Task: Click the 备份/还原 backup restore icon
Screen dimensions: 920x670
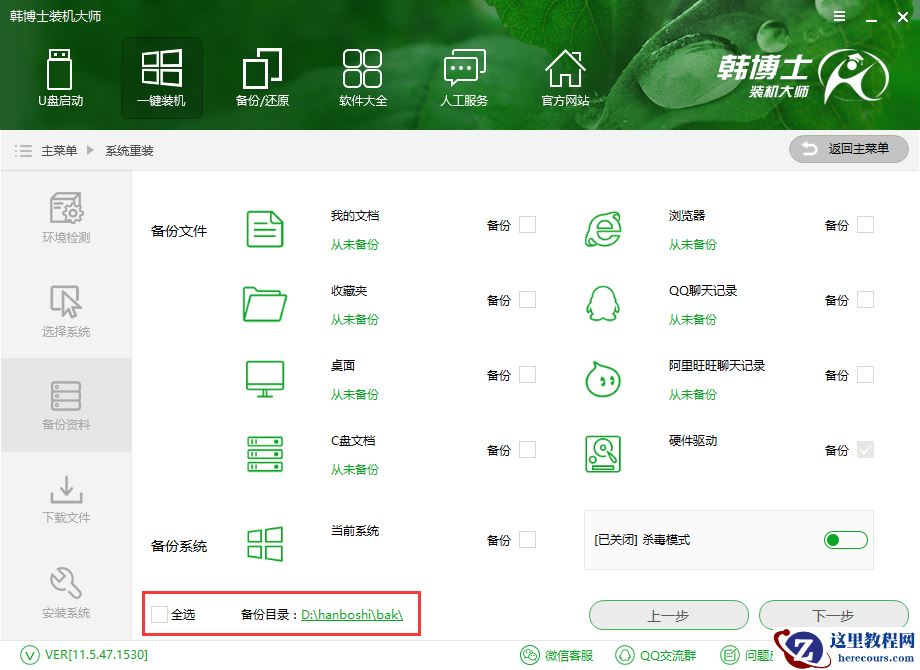Action: [x=262, y=78]
